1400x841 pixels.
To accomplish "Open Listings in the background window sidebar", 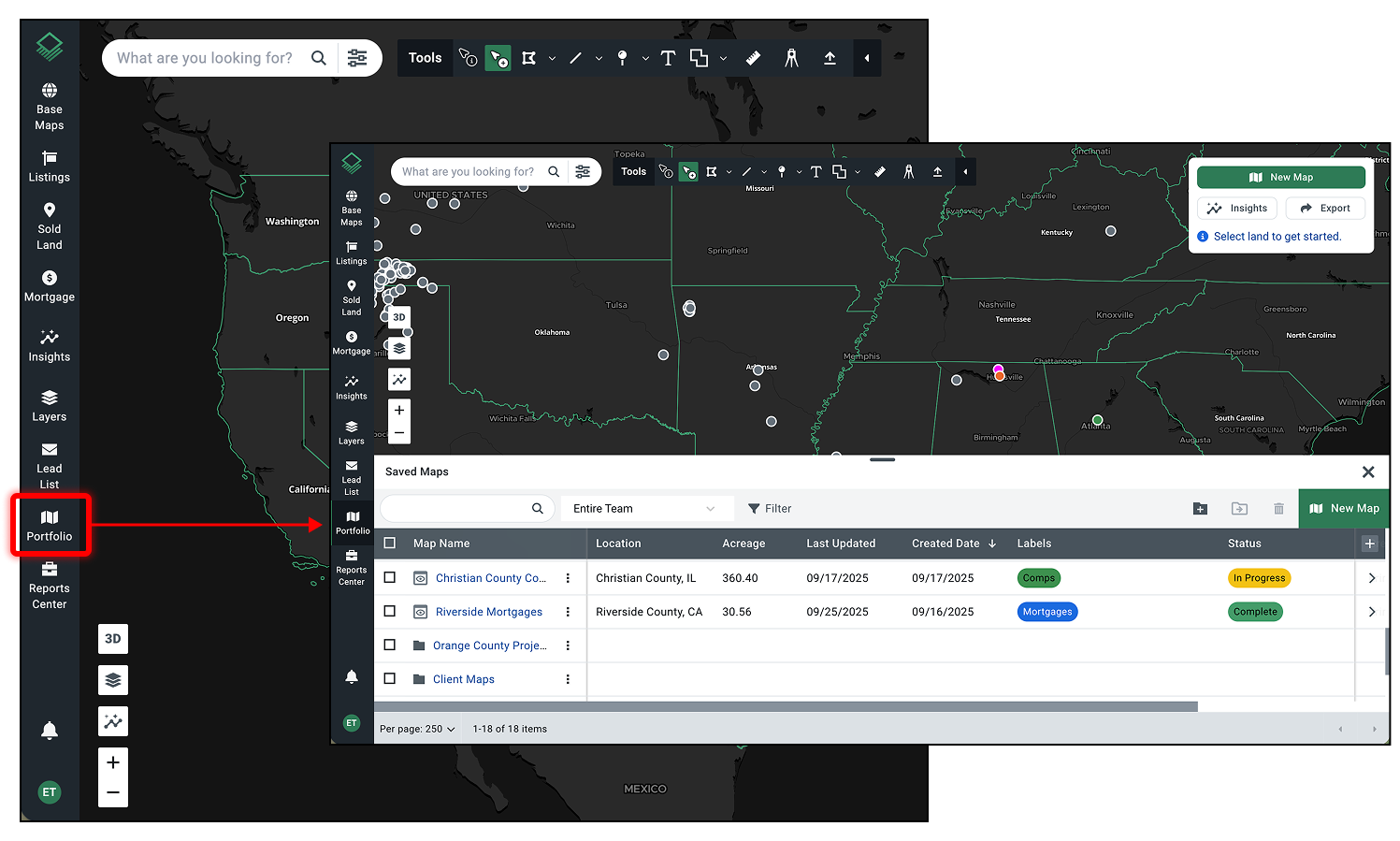I will pos(50,167).
